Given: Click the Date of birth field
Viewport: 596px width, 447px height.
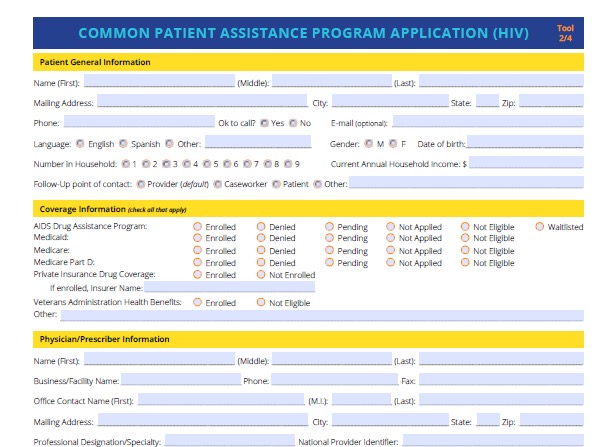Looking at the screenshot, I should [x=525, y=142].
